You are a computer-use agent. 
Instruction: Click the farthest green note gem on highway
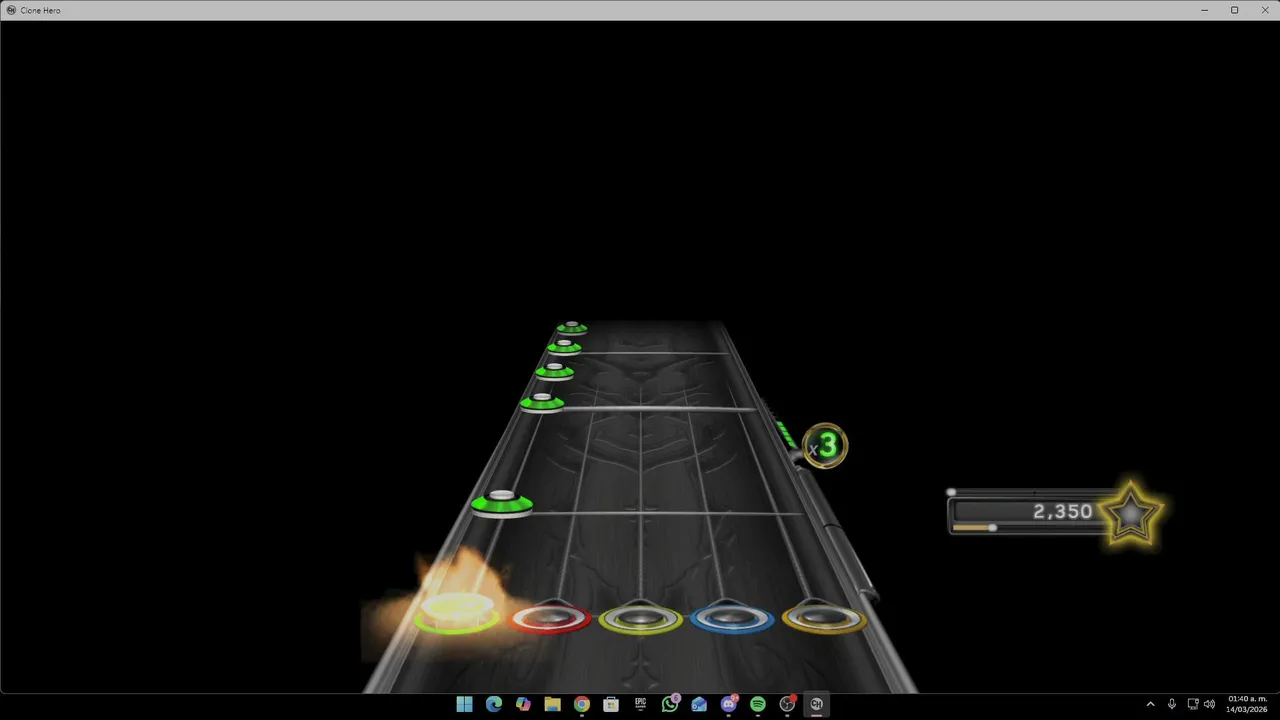point(572,327)
